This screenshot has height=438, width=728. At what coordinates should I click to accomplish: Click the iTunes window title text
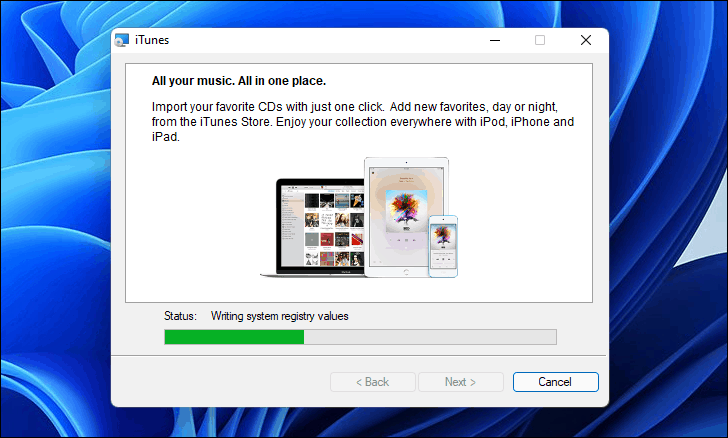pyautogui.click(x=152, y=40)
